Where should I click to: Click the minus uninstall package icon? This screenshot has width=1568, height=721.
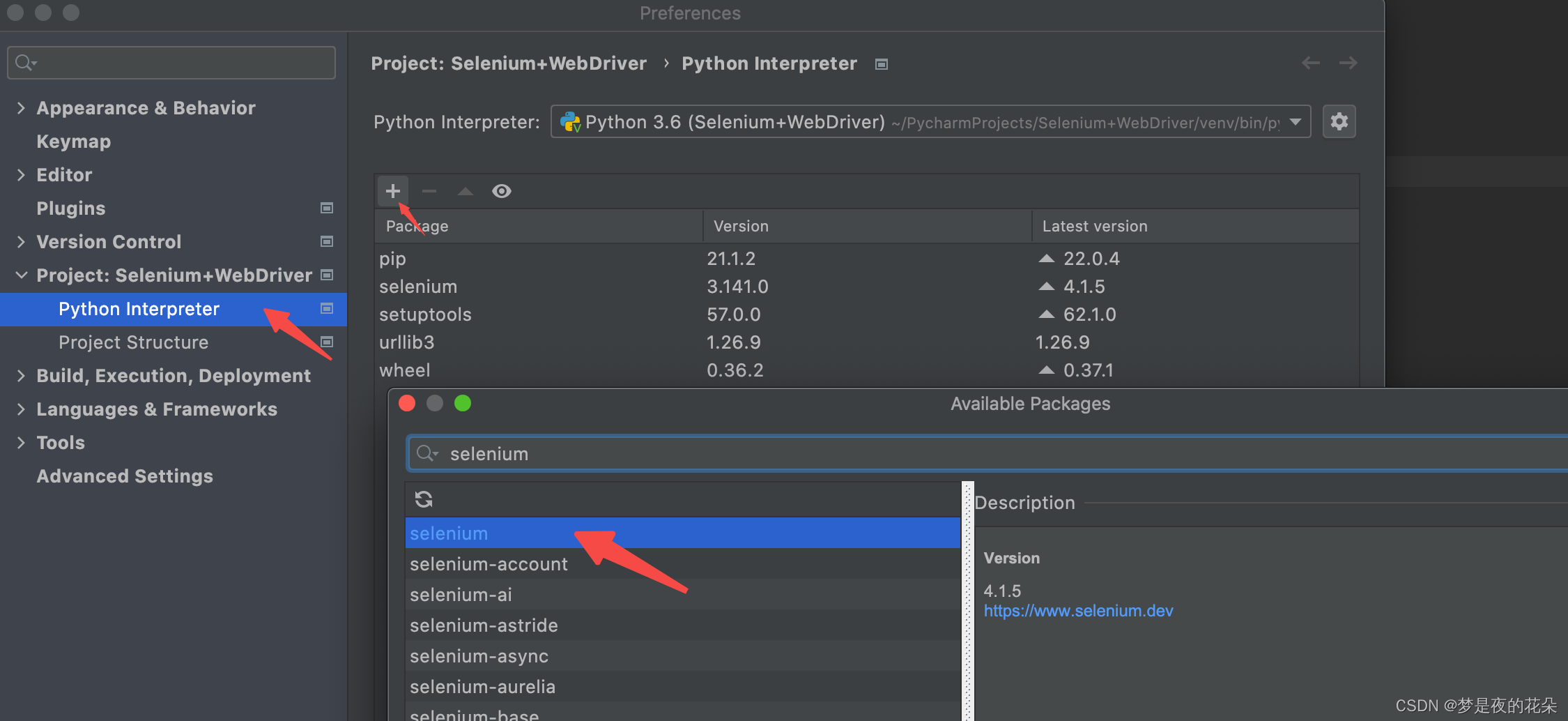point(429,191)
